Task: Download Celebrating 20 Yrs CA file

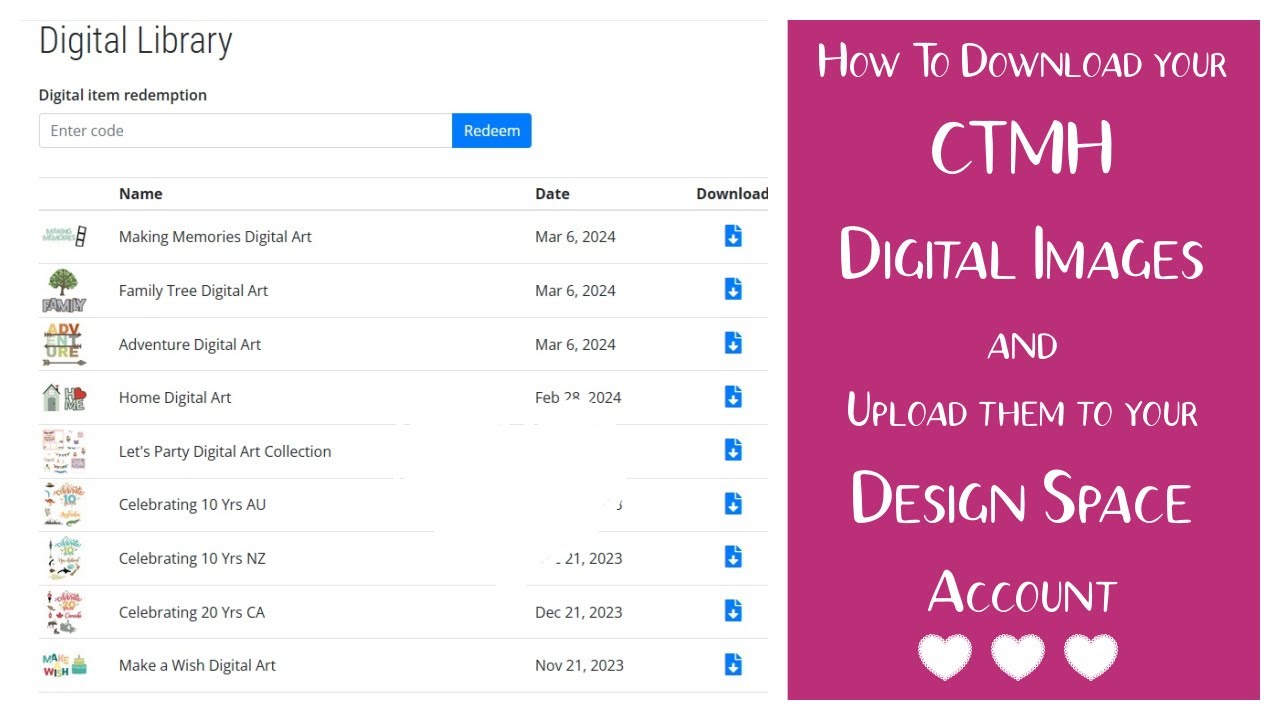Action: pyautogui.click(x=733, y=610)
